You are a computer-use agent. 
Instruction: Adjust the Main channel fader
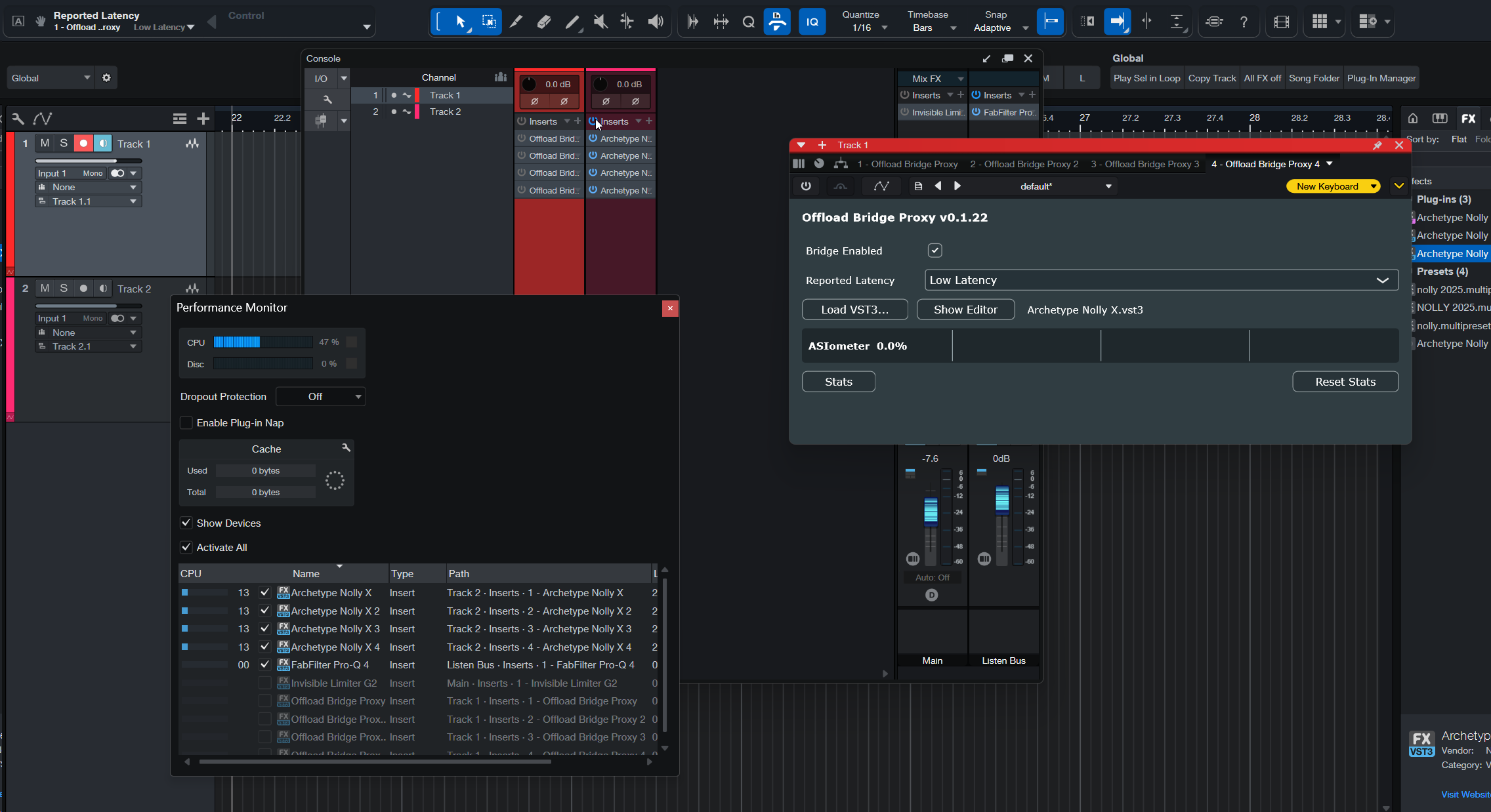[931, 512]
